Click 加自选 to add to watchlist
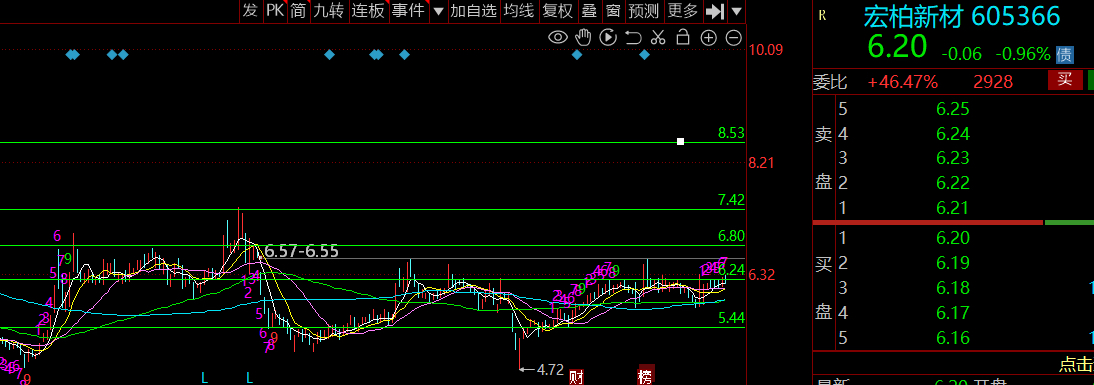 (x=473, y=10)
